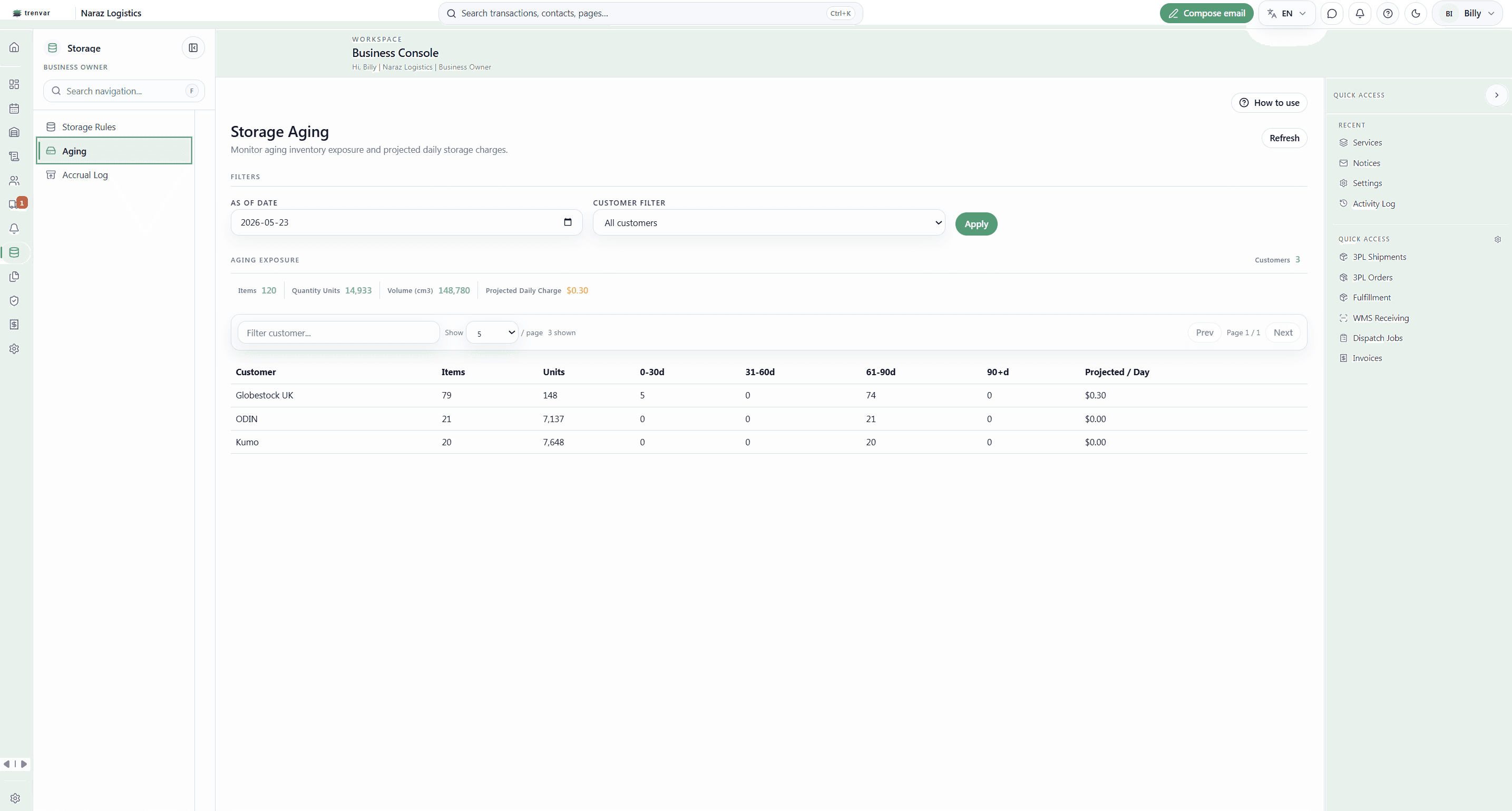Click Projected Daily Charge $0.30 value

pyautogui.click(x=577, y=290)
